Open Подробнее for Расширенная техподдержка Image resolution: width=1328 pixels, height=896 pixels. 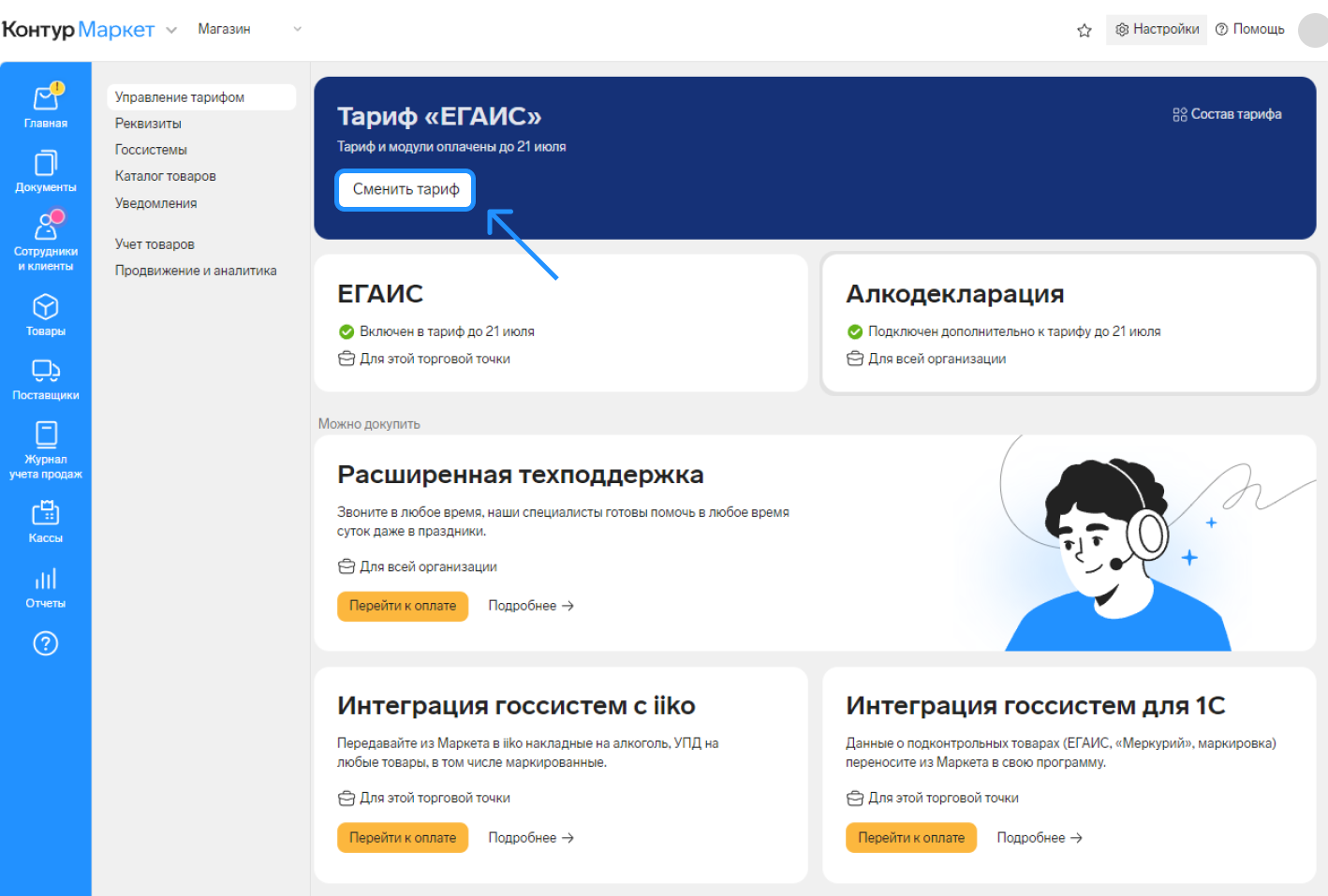(531, 606)
